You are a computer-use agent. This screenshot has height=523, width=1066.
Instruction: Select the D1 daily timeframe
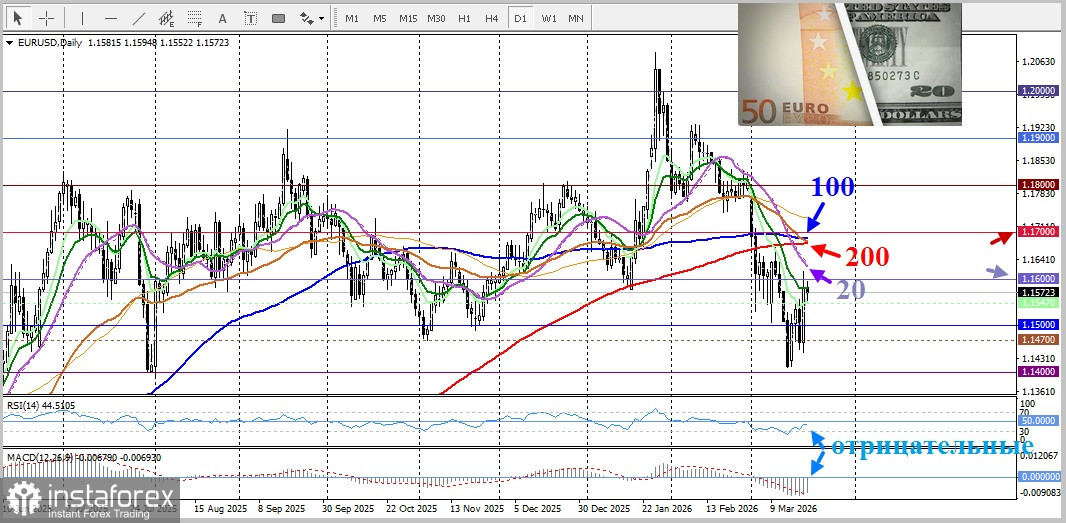coord(520,18)
